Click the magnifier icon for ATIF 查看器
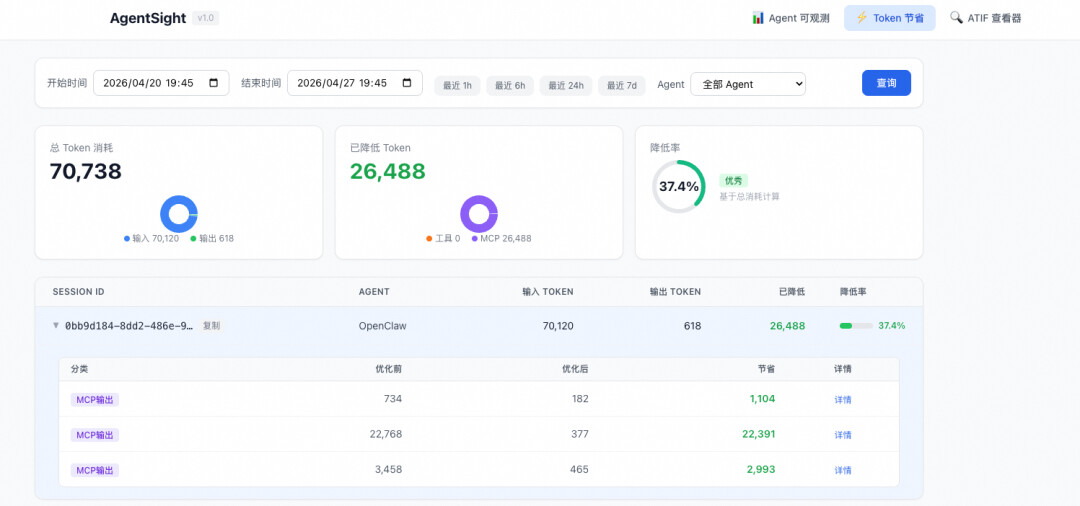This screenshot has width=1080, height=506. pos(956,18)
